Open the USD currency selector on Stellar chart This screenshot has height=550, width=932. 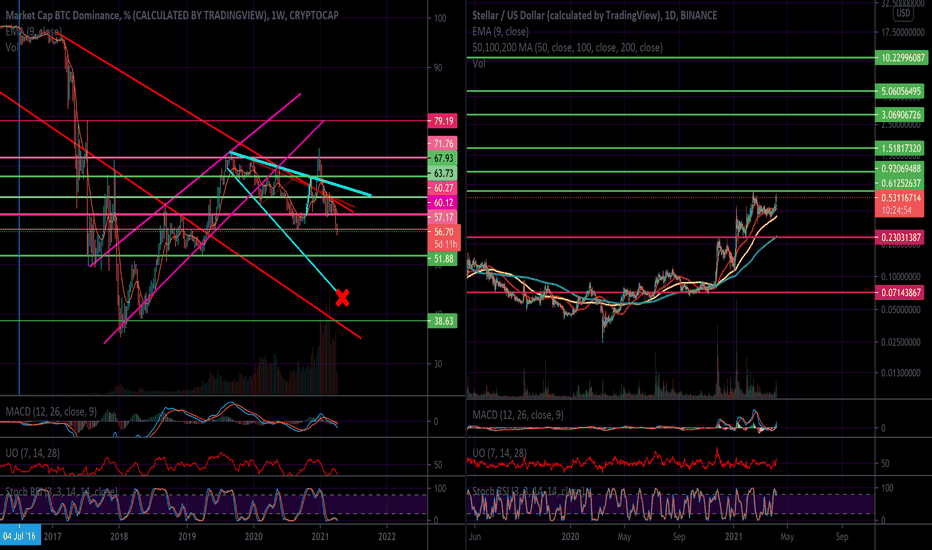[903, 12]
